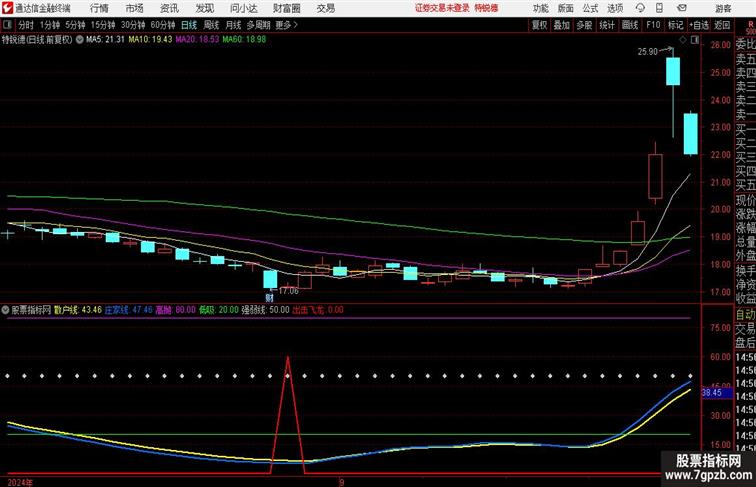Click the mobile phone icon in top bar
Viewport: 756px width, 487px height.
659,8
